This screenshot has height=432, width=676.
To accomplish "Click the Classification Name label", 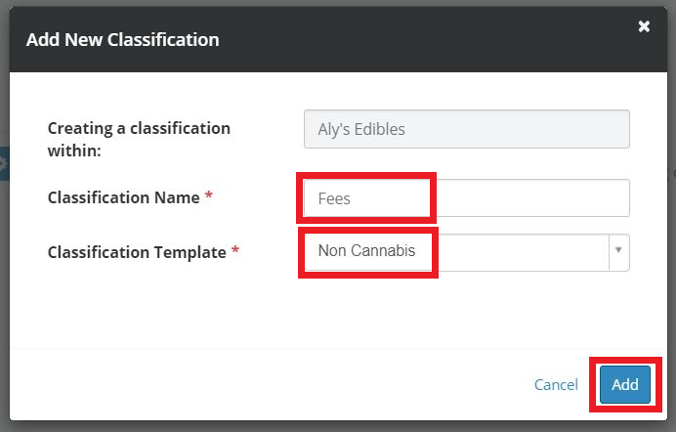I will [123, 198].
